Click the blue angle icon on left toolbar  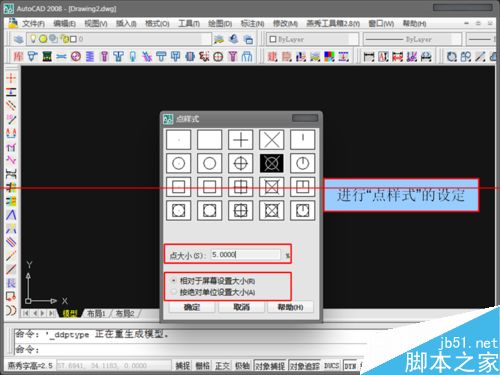11,215
